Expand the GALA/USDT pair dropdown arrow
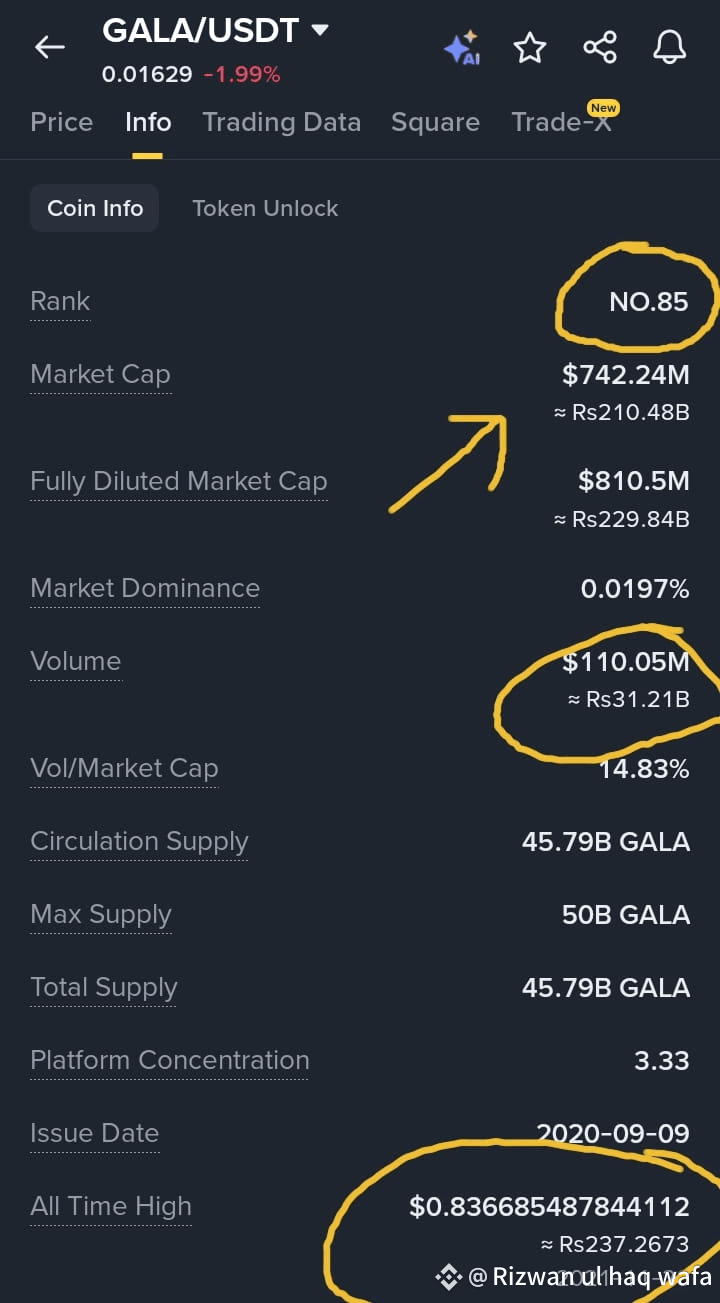Screen dimensions: 720x1303 [320, 30]
